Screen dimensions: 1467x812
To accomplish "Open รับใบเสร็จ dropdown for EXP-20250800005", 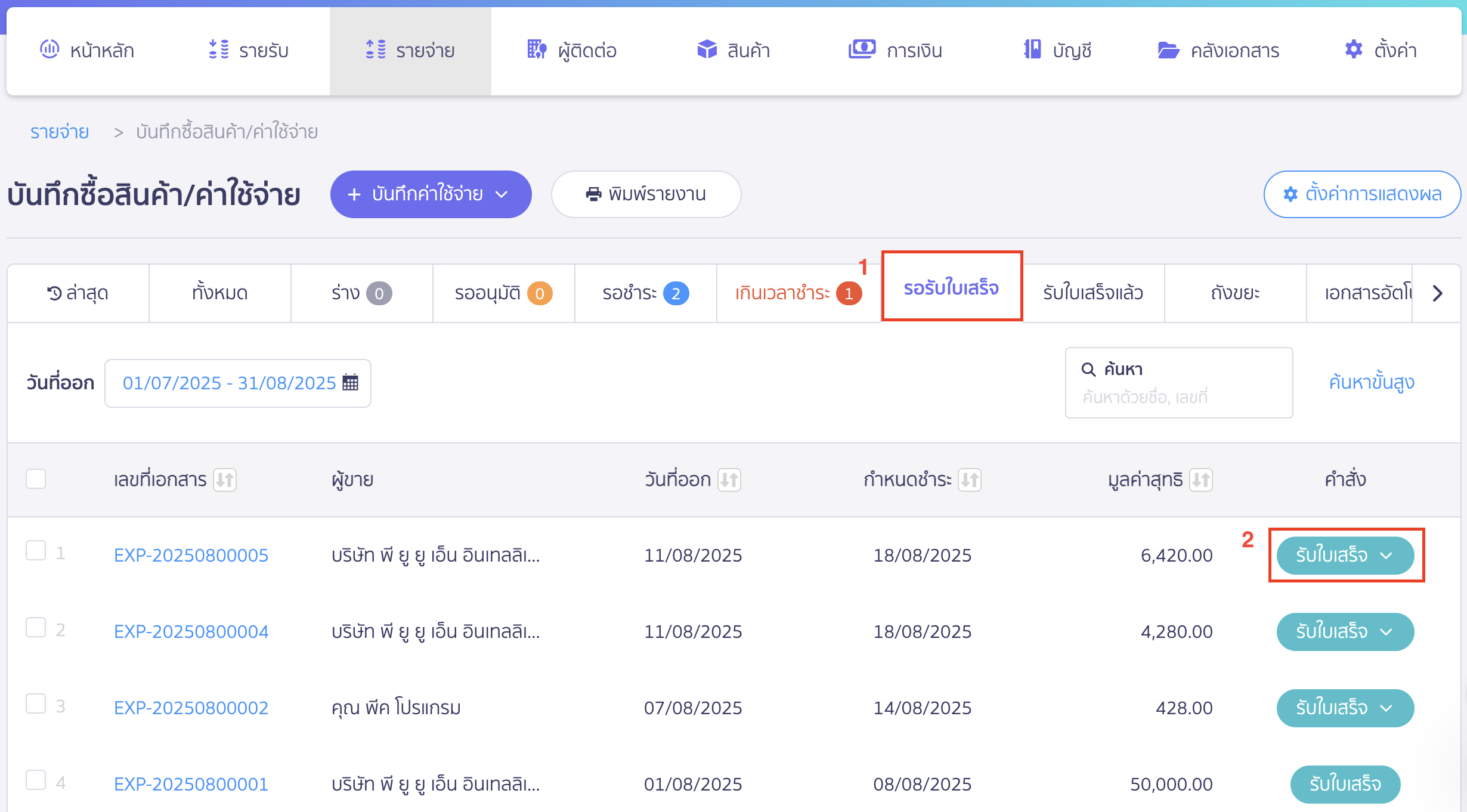I will (x=1386, y=556).
